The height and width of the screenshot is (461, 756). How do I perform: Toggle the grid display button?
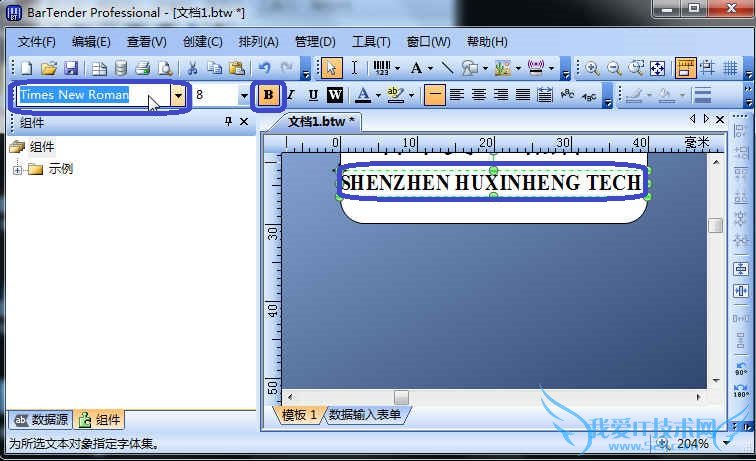coord(730,68)
